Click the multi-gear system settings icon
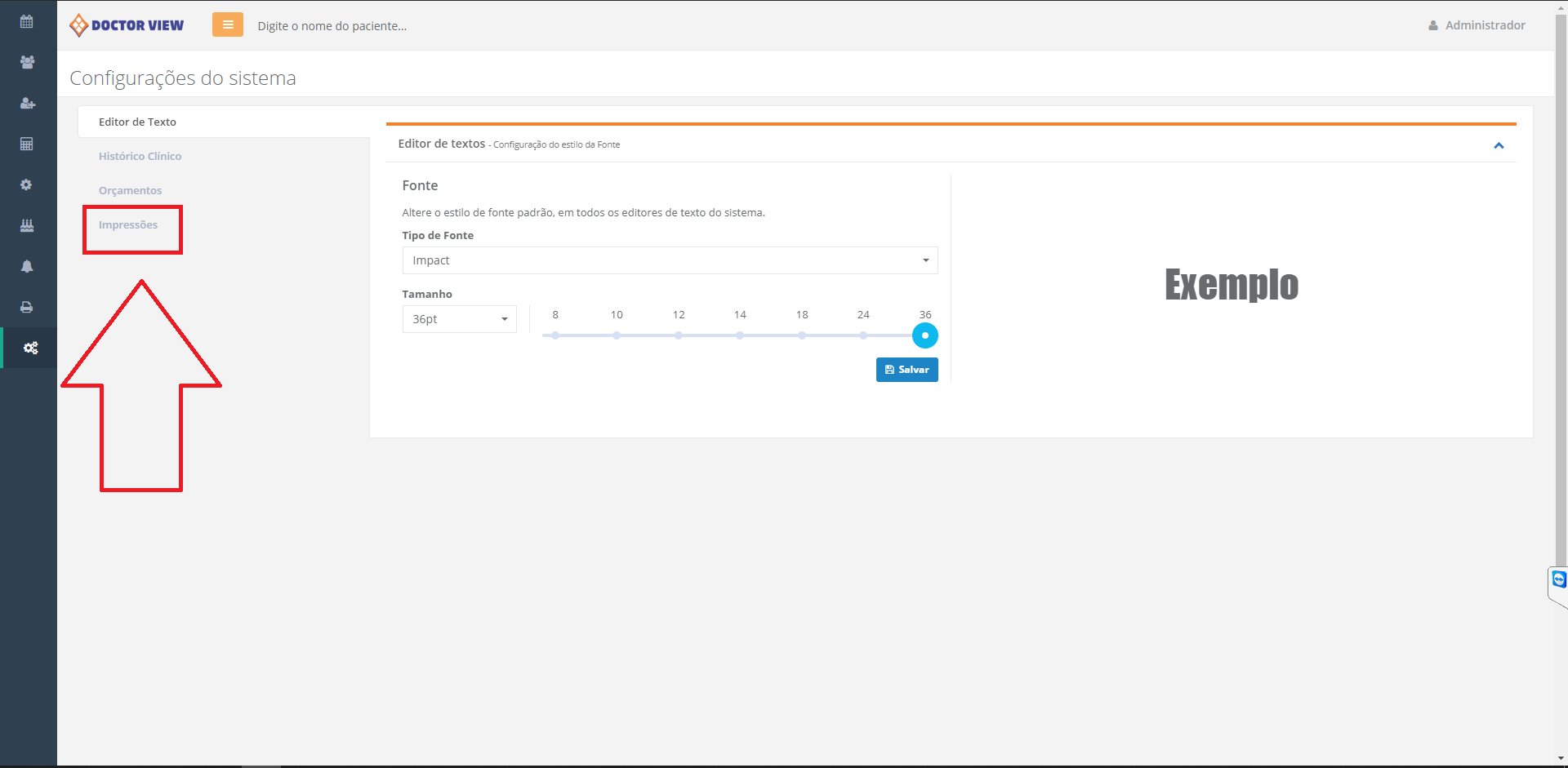This screenshot has width=1568, height=768. pyautogui.click(x=30, y=348)
